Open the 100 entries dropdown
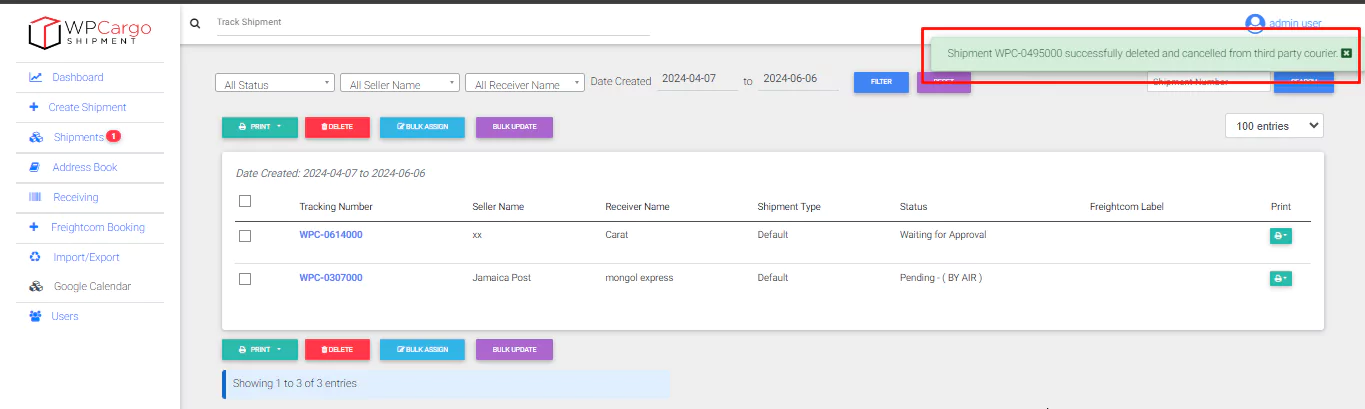The image size is (1365, 409). click(x=1274, y=126)
